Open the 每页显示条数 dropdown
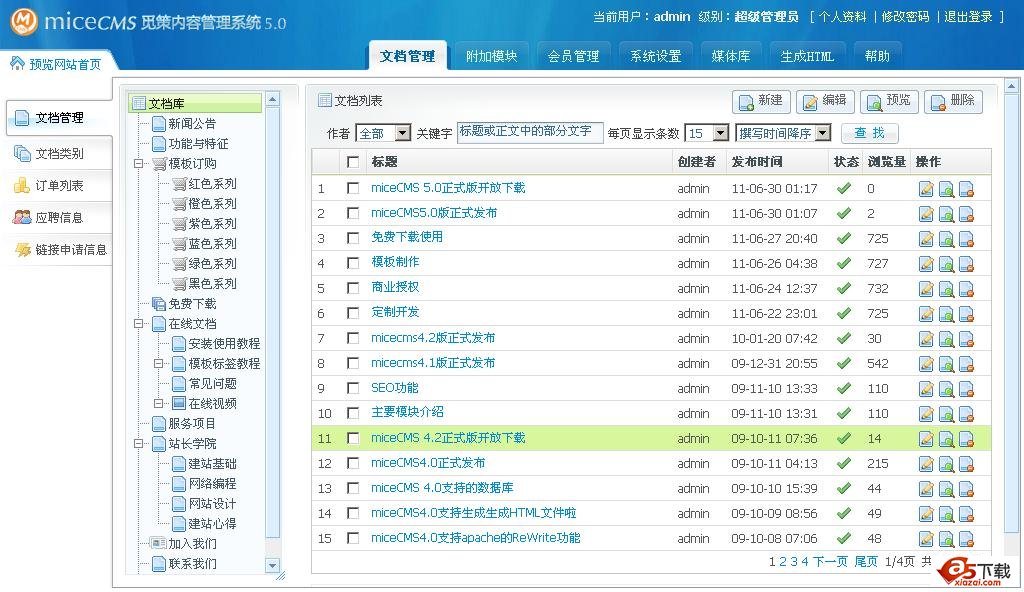This screenshot has height=592, width=1024. 706,133
